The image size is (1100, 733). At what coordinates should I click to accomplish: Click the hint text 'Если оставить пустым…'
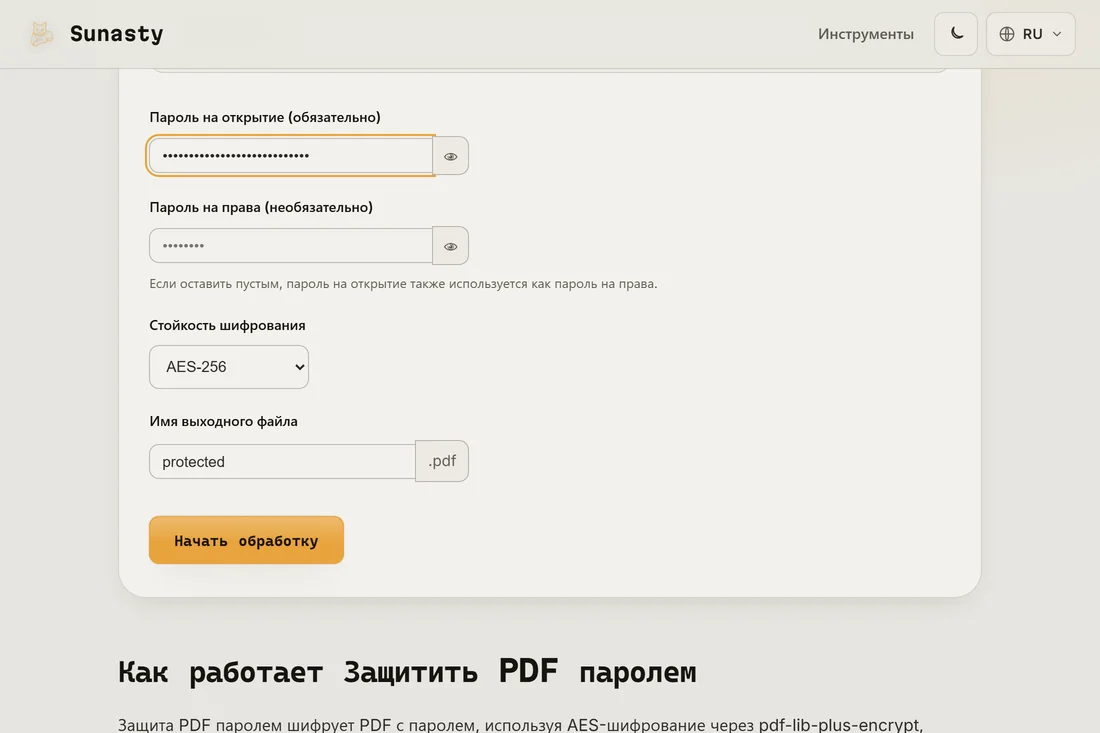403,283
